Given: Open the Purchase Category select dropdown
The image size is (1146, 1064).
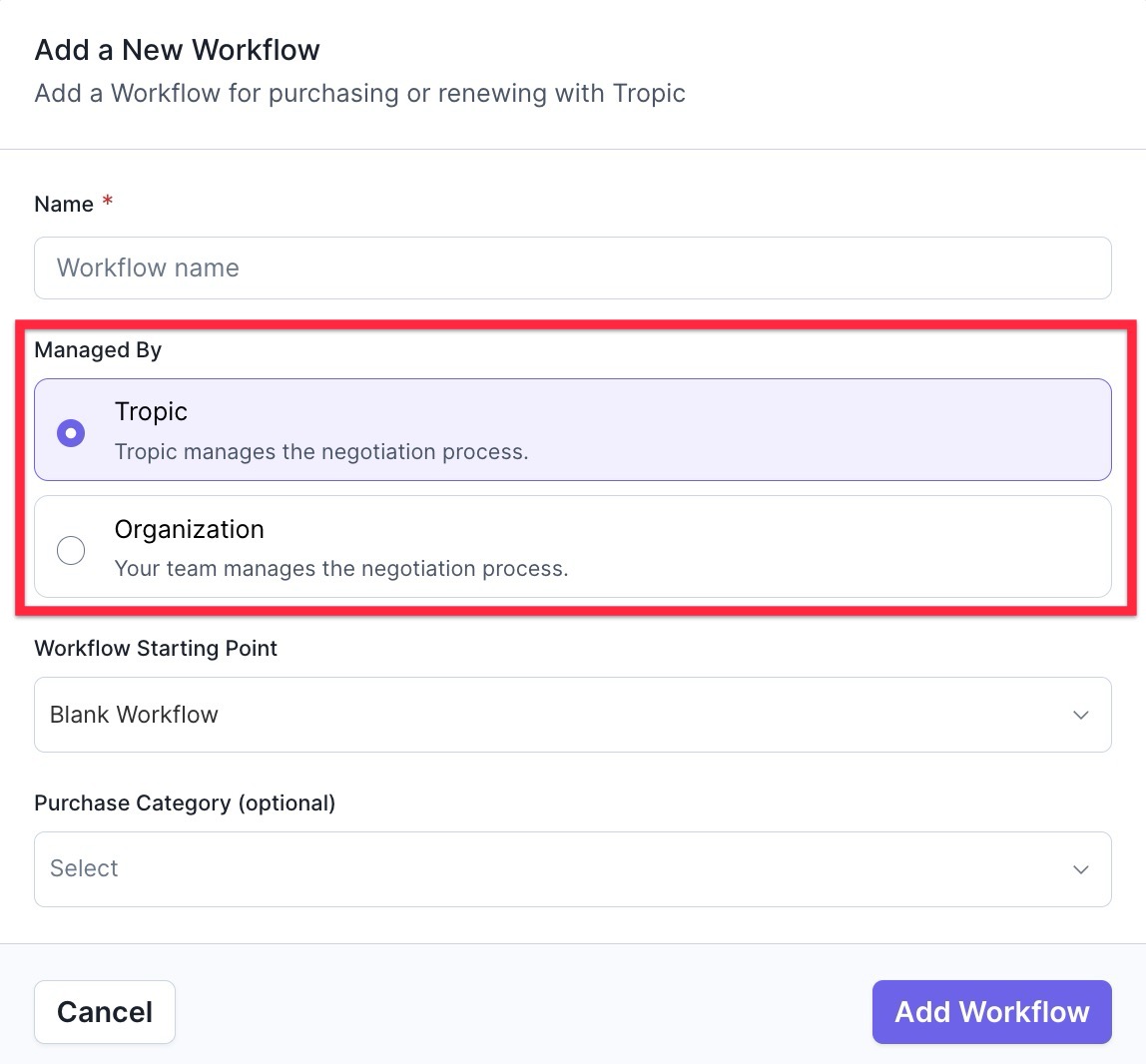Looking at the screenshot, I should click(x=572, y=869).
